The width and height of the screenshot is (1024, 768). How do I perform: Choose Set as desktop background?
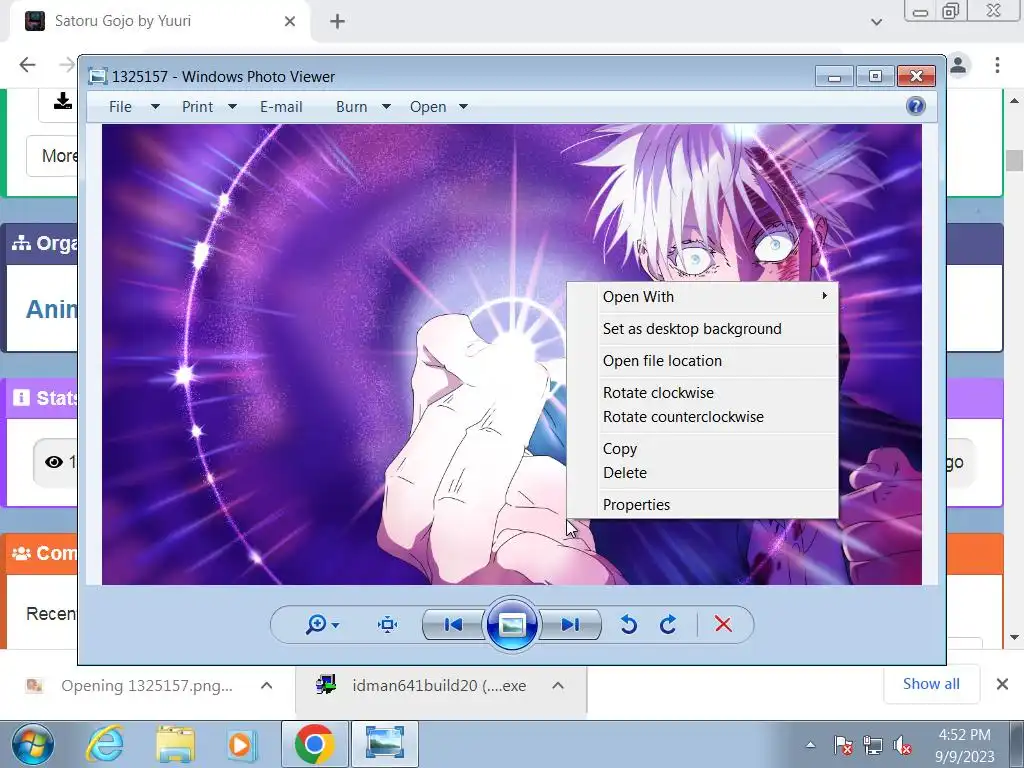click(703, 328)
